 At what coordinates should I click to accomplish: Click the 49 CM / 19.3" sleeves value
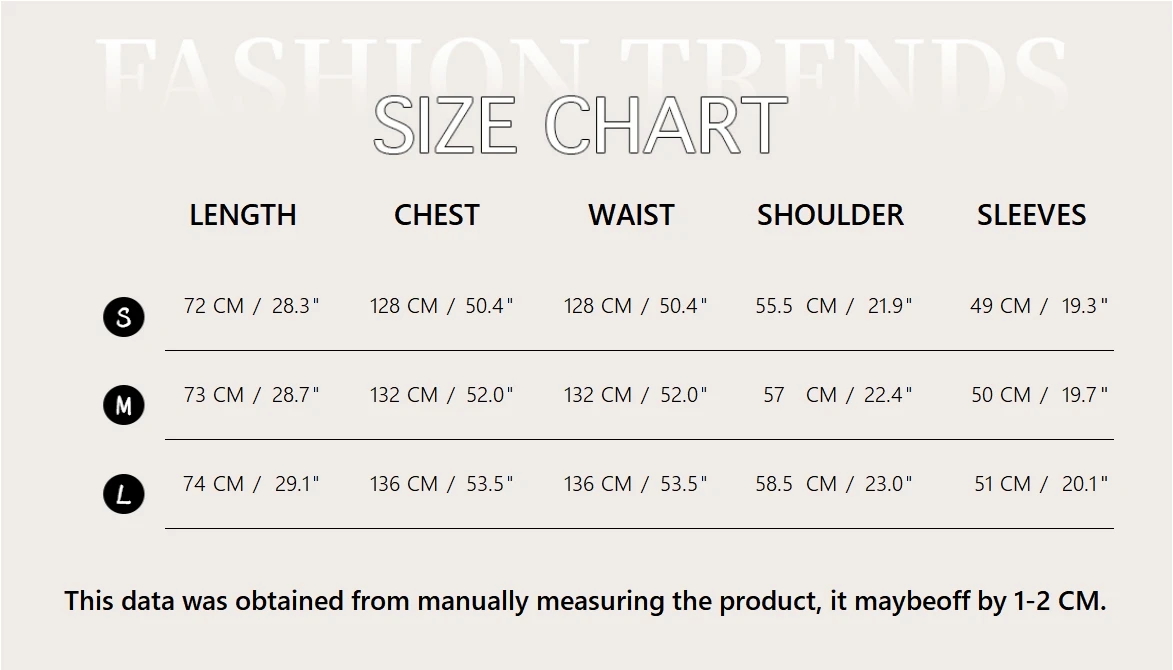pos(1038,306)
